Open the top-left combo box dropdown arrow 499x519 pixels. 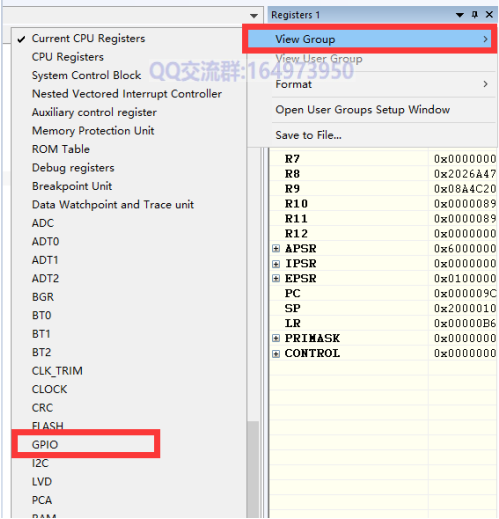(x=254, y=16)
